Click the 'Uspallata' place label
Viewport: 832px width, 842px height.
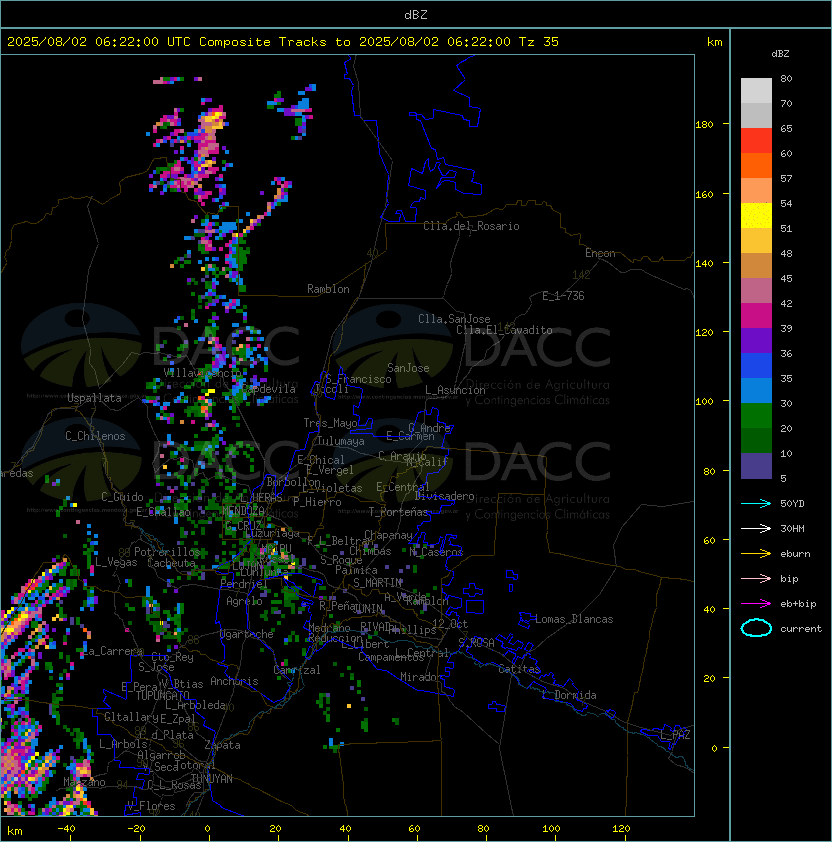pos(94,398)
